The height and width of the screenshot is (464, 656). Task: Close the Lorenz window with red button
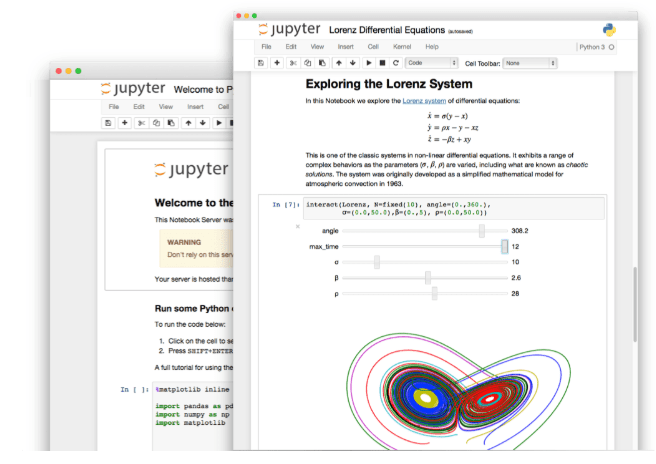(238, 16)
